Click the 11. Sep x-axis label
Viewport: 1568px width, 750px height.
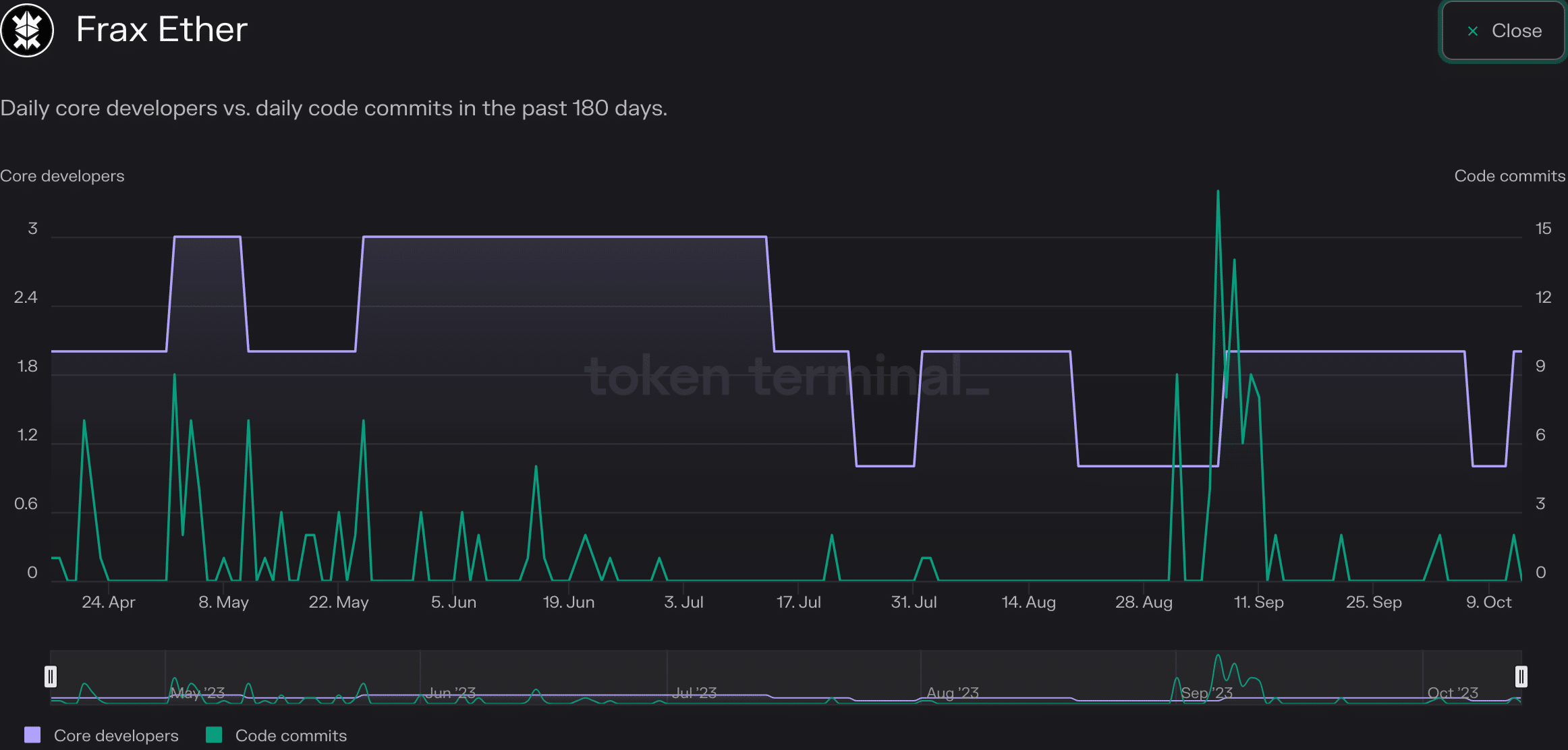pyautogui.click(x=1258, y=602)
